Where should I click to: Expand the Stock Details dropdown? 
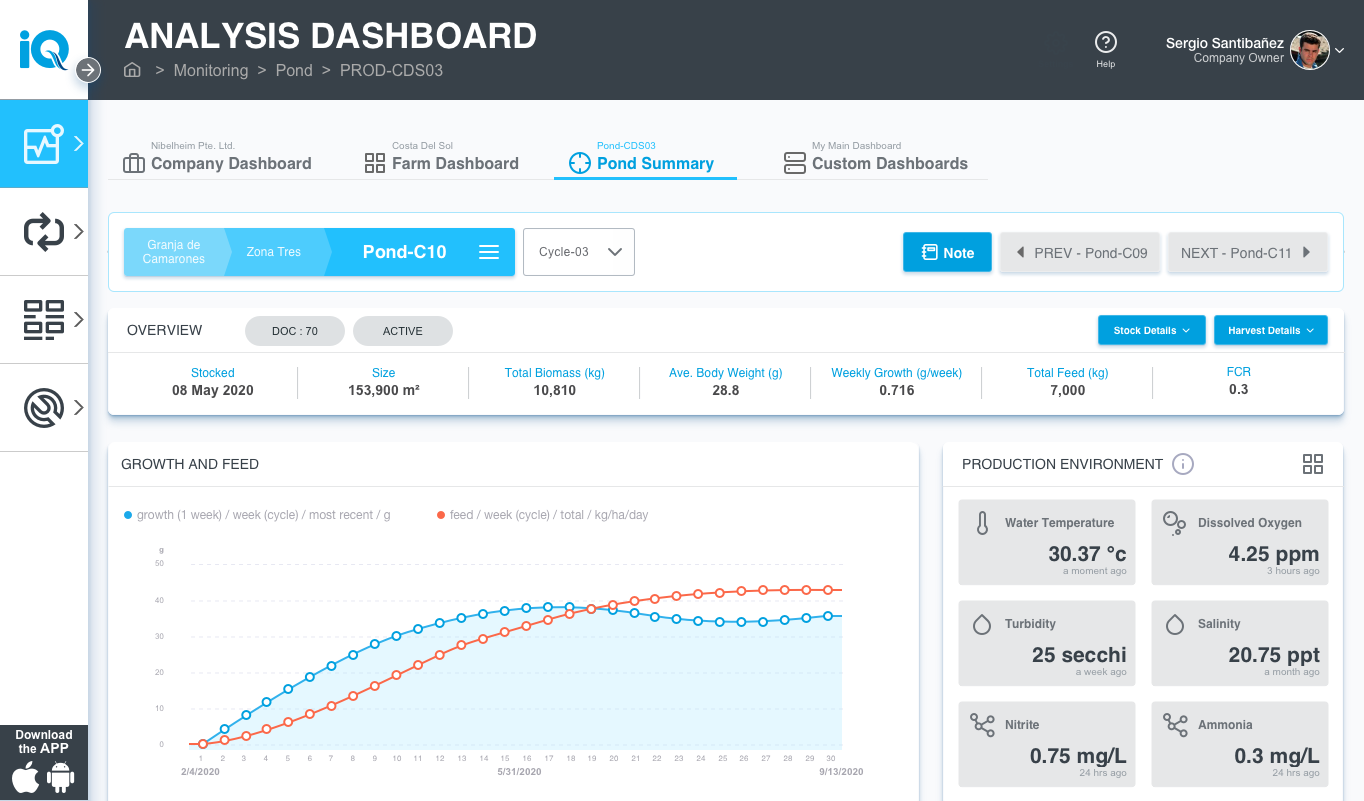[1151, 330]
